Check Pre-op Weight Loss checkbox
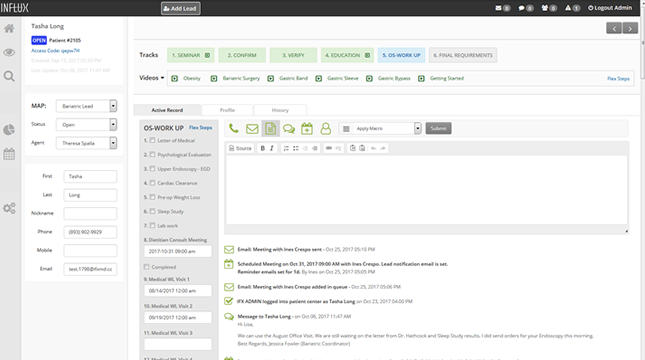645x360 pixels. 152,197
